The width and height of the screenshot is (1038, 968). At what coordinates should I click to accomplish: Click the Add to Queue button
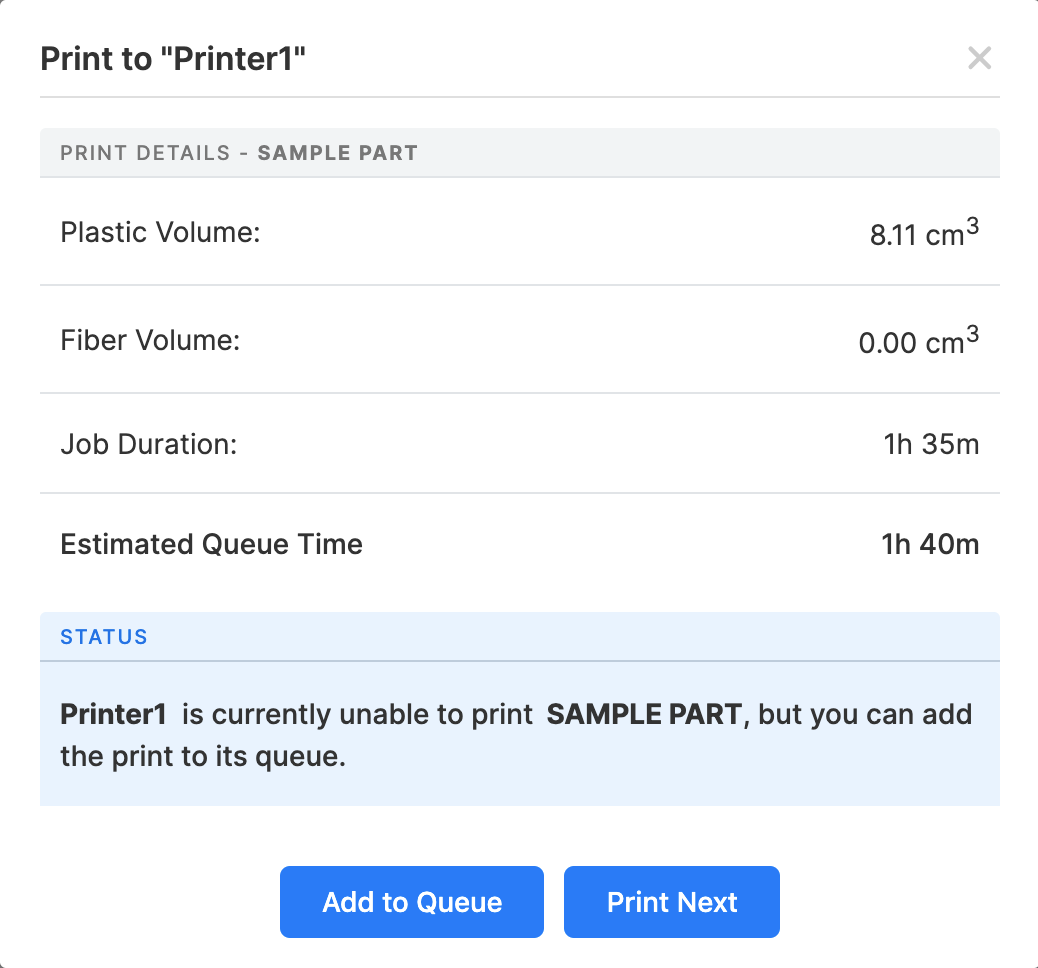point(411,901)
